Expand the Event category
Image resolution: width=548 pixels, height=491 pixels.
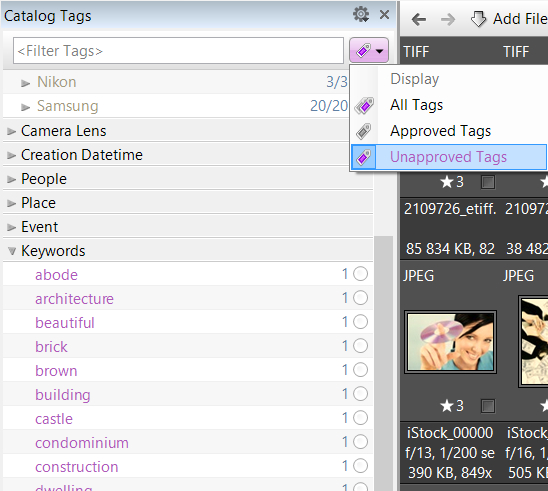coord(12,228)
